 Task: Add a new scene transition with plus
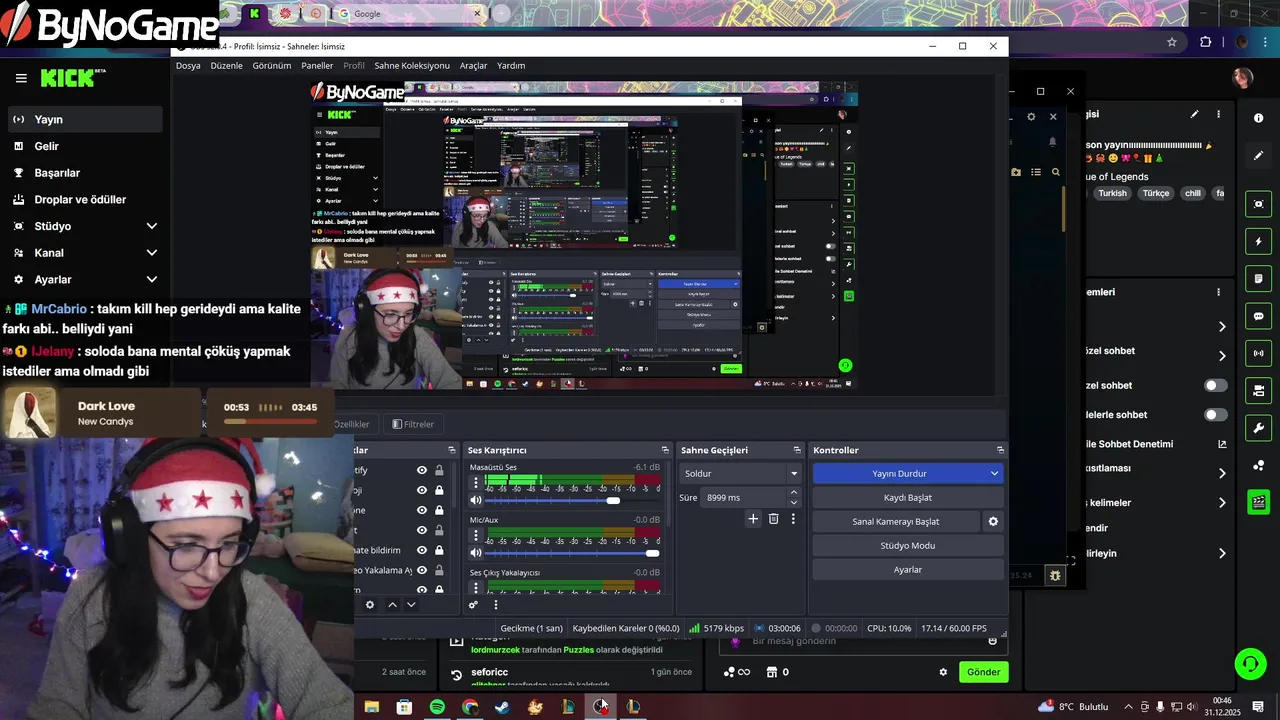pyautogui.click(x=753, y=519)
